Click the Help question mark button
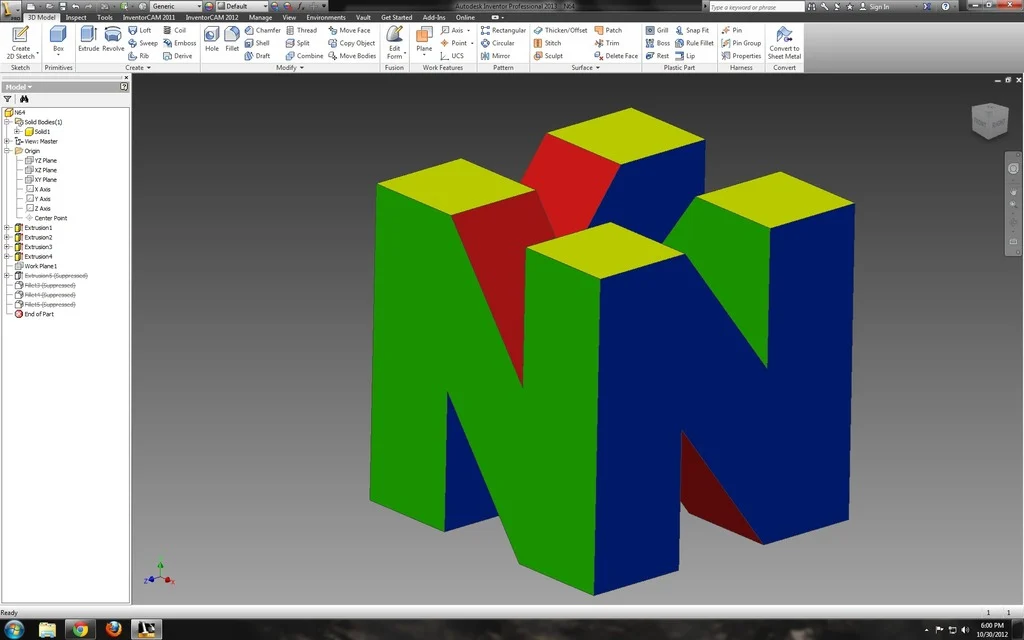The width and height of the screenshot is (1024, 640). pos(945,7)
